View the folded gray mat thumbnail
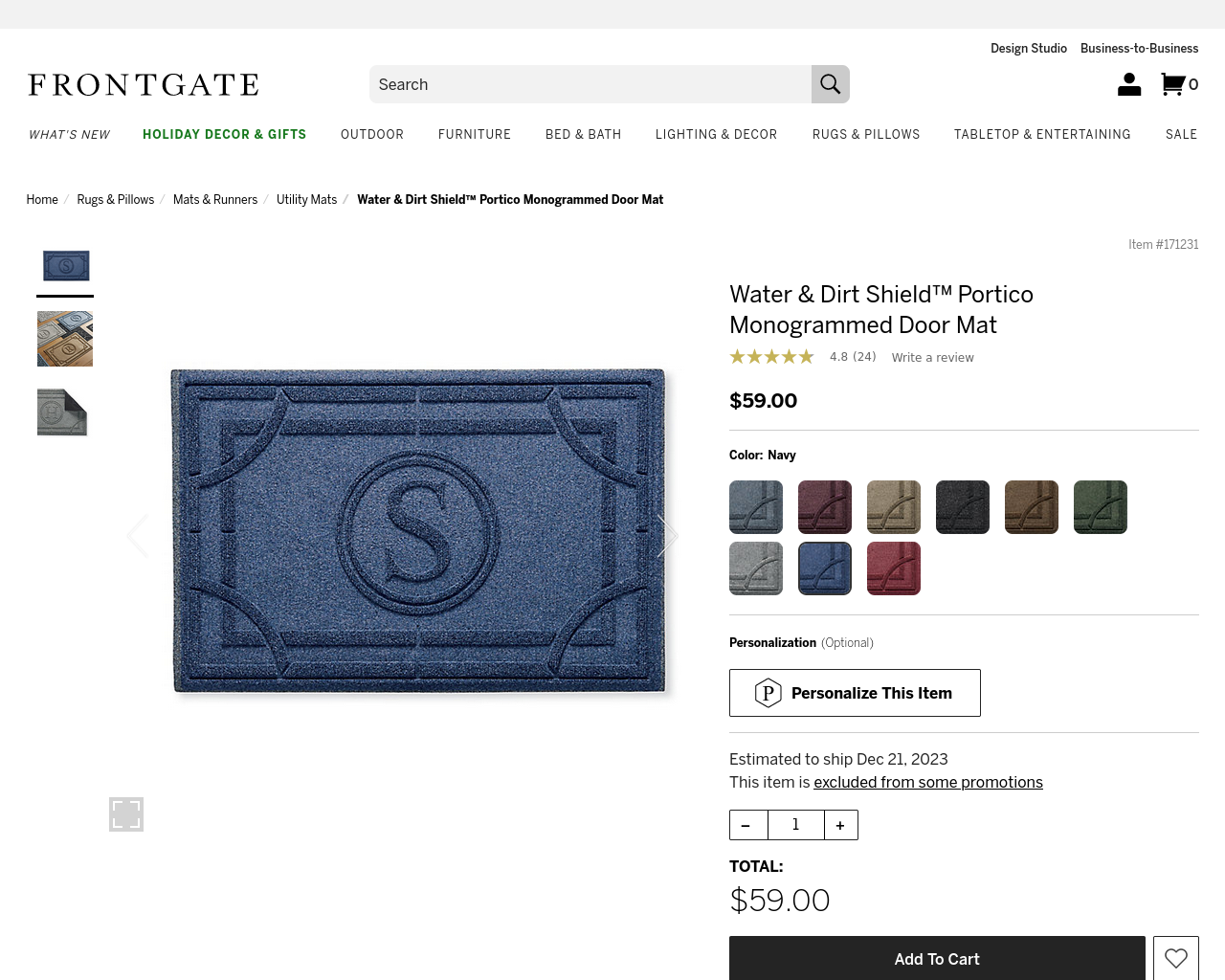 coord(62,412)
